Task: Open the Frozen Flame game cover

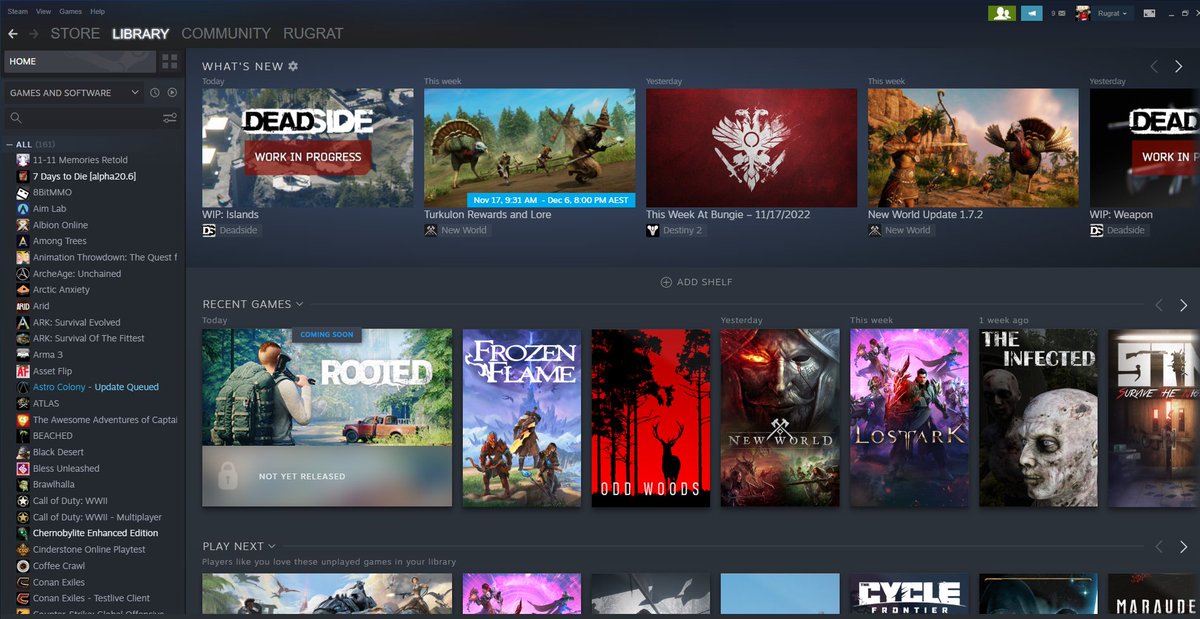Action: 521,417
